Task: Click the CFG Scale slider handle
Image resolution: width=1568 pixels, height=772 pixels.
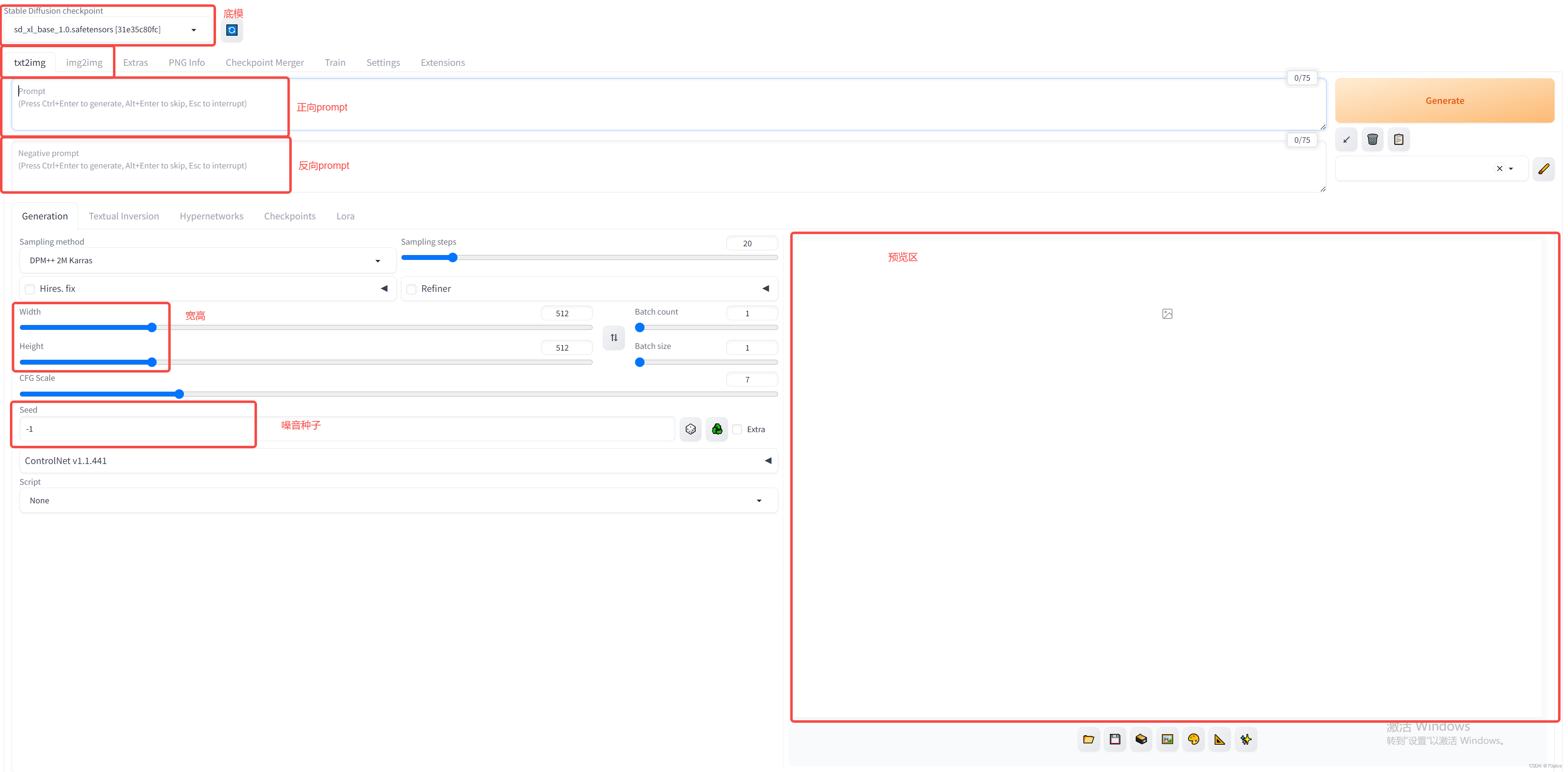Action: point(179,394)
